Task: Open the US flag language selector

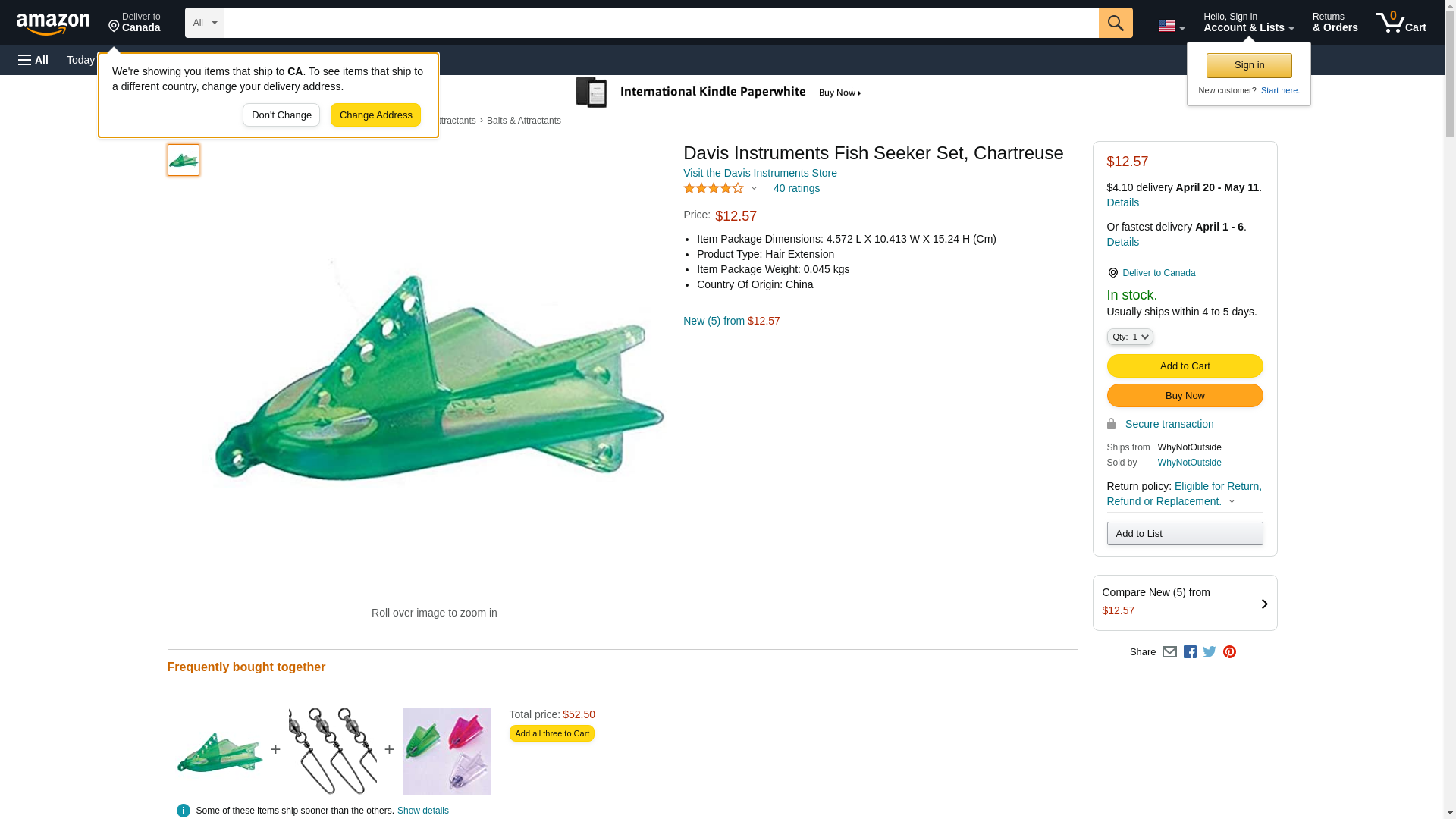Action: 1171,26
